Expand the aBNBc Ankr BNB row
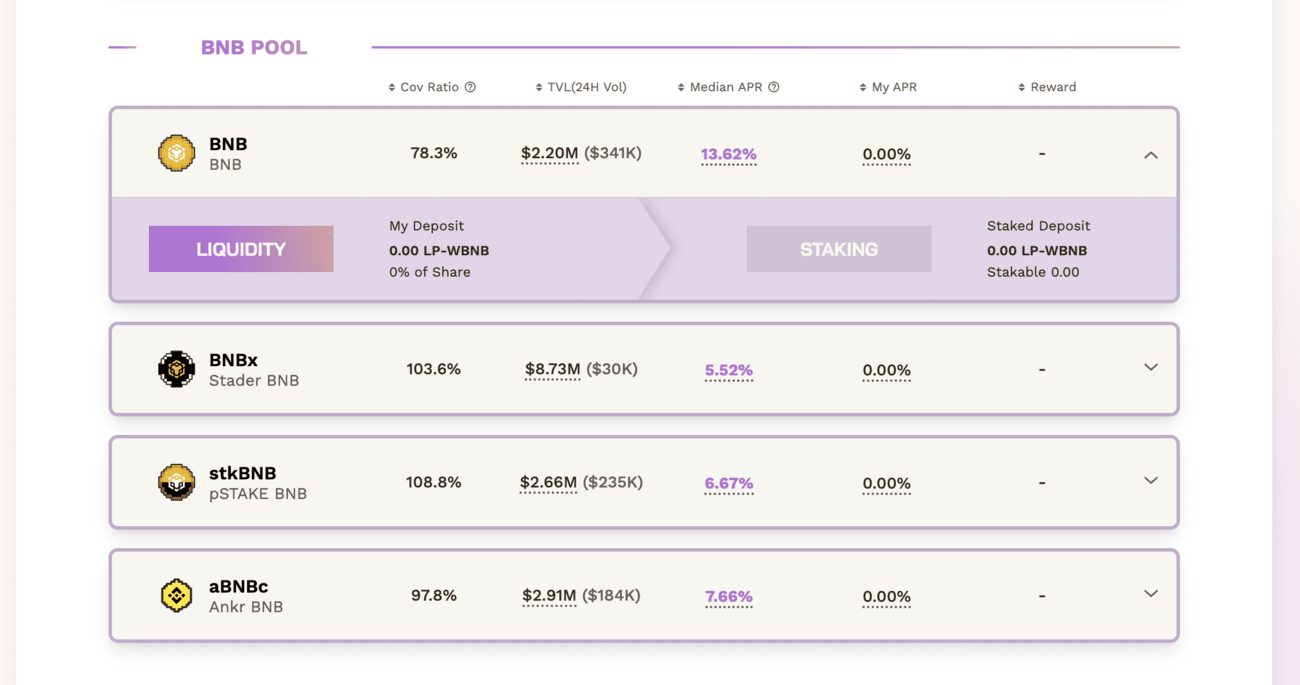 [1151, 594]
